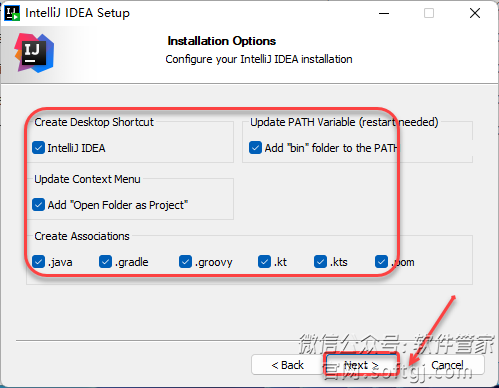This screenshot has width=499, height=388.
Task: Go back with the Back button
Action: 287,365
